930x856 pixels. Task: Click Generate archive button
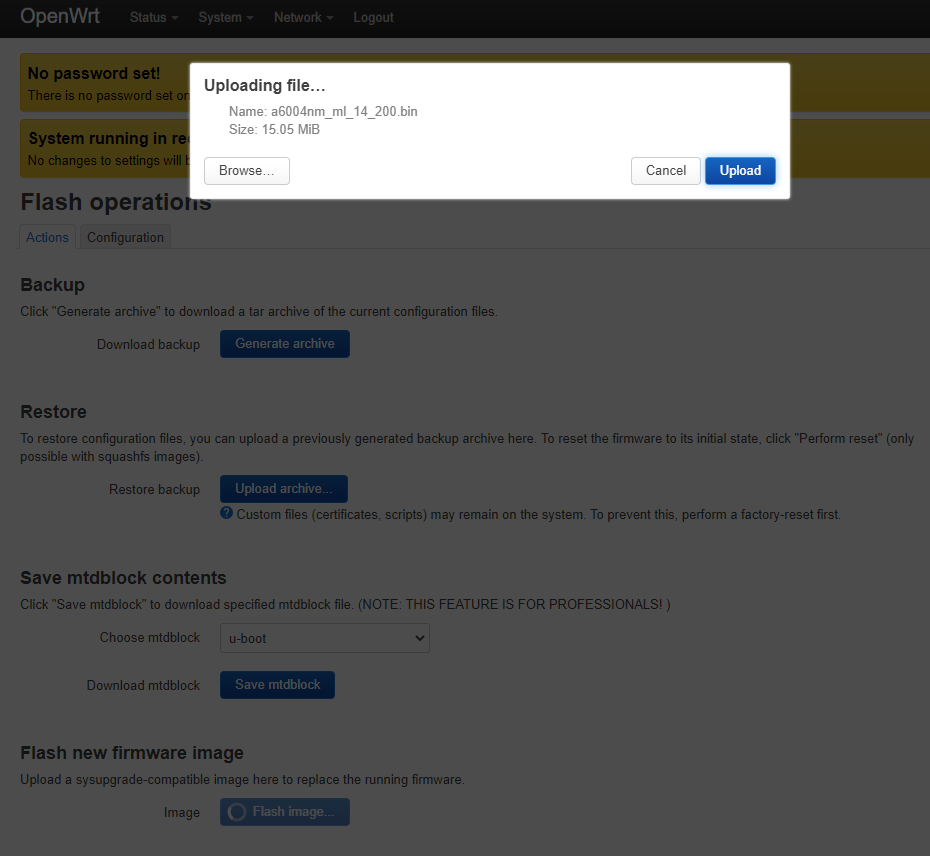[x=285, y=344]
